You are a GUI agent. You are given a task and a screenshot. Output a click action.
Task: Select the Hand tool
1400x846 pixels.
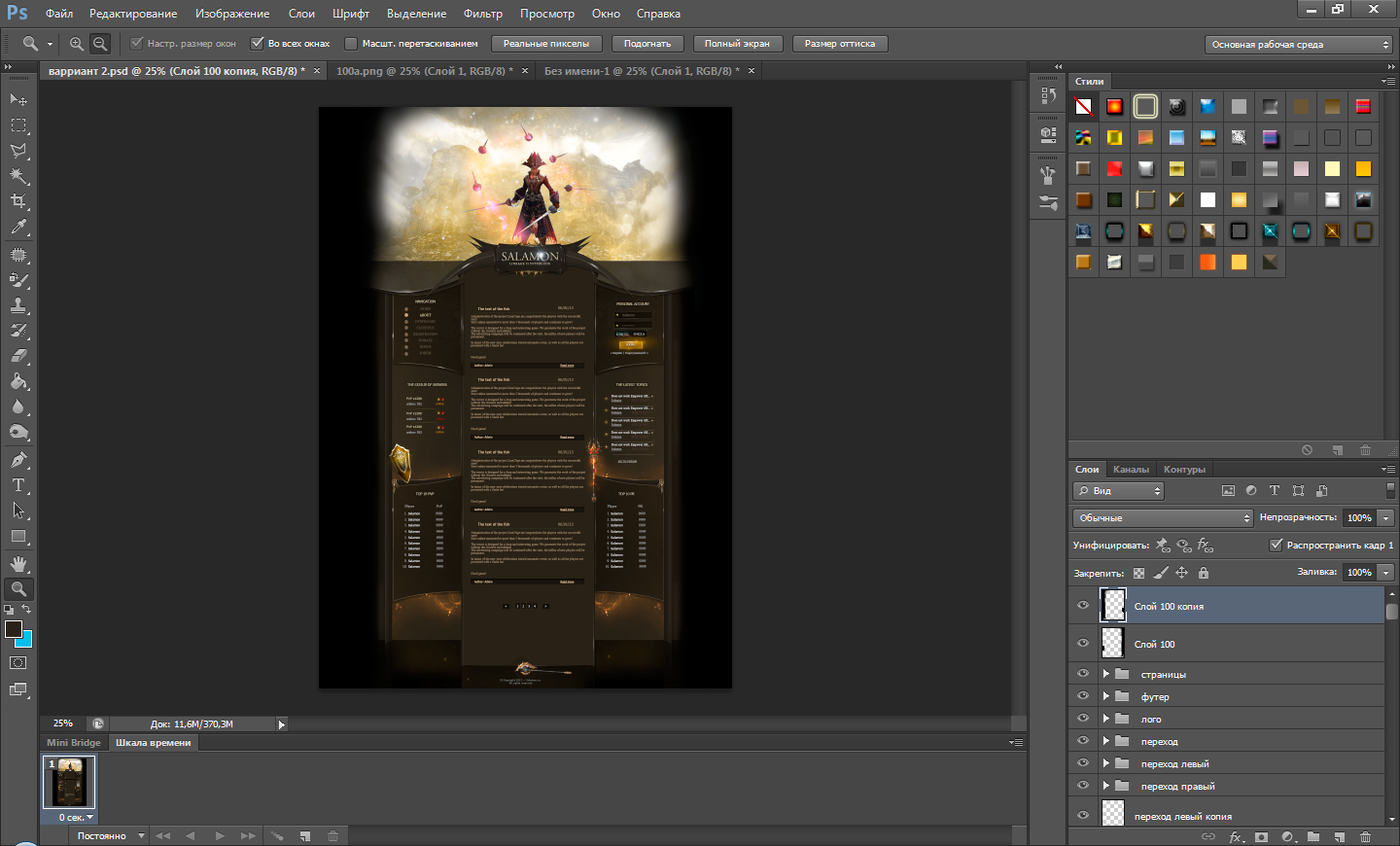click(18, 563)
